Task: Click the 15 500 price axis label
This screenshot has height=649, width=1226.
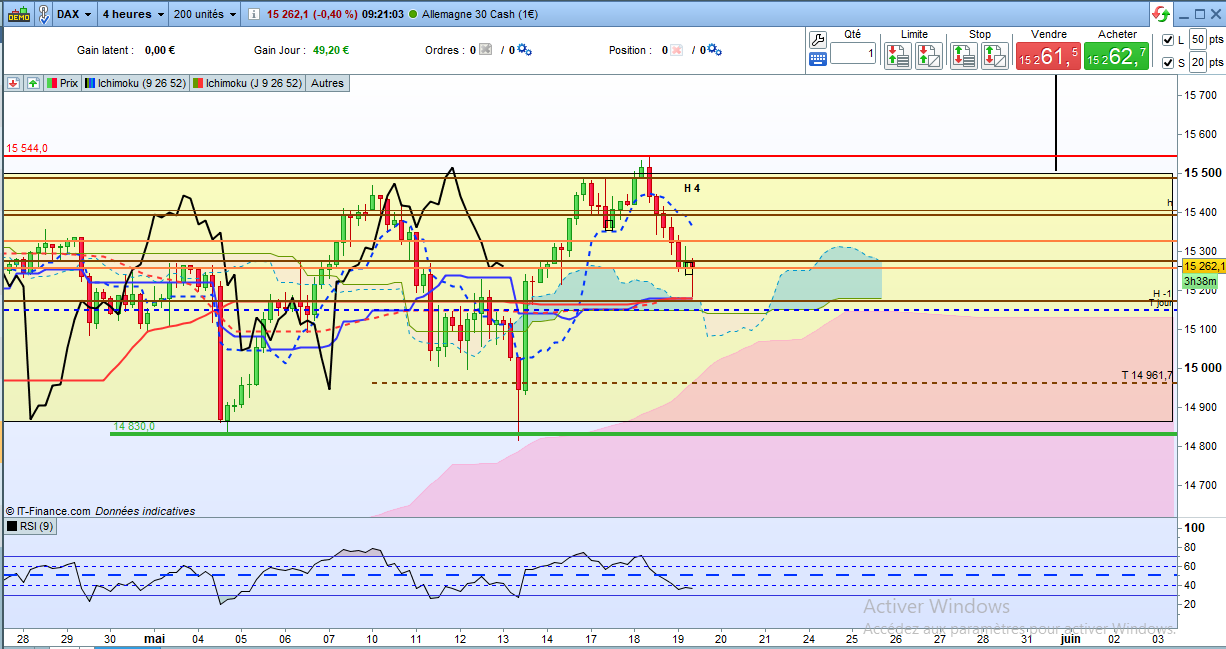Action: pos(1203,173)
